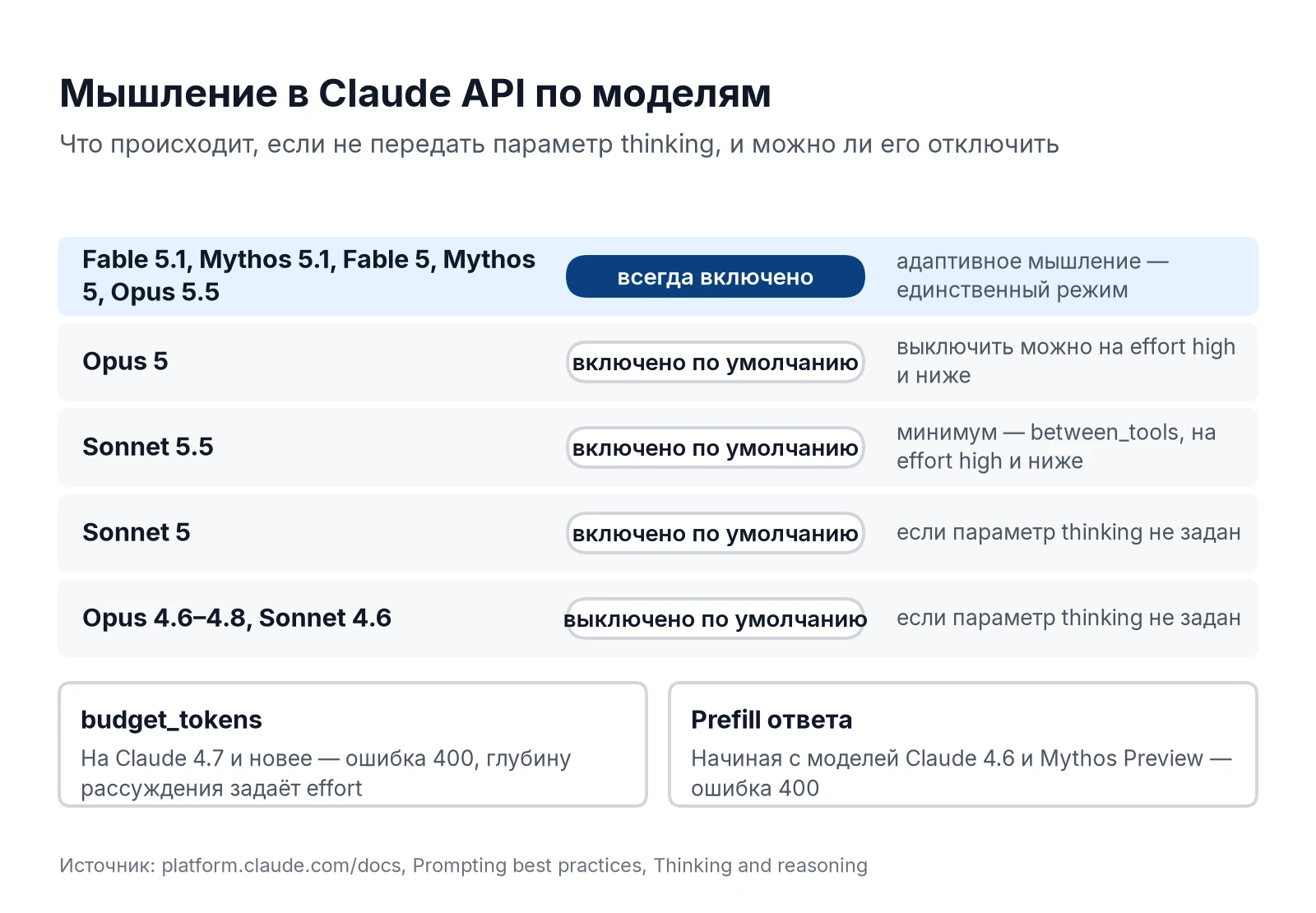Click the note 'выключить можно на effort high и ниже'

(x=1066, y=361)
